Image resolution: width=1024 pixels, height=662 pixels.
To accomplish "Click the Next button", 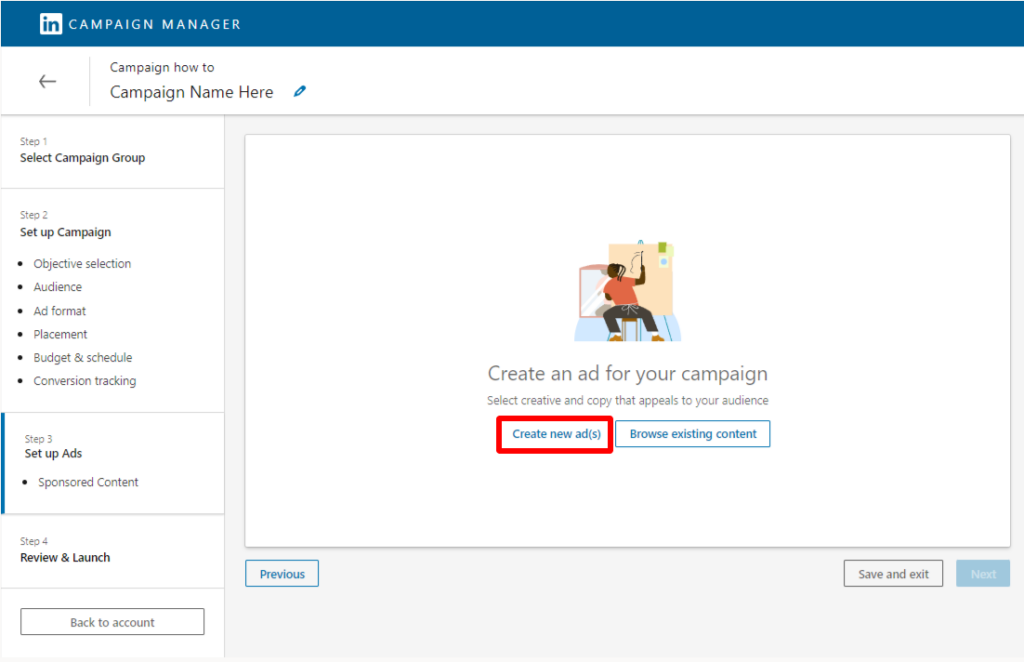I will click(x=984, y=574).
